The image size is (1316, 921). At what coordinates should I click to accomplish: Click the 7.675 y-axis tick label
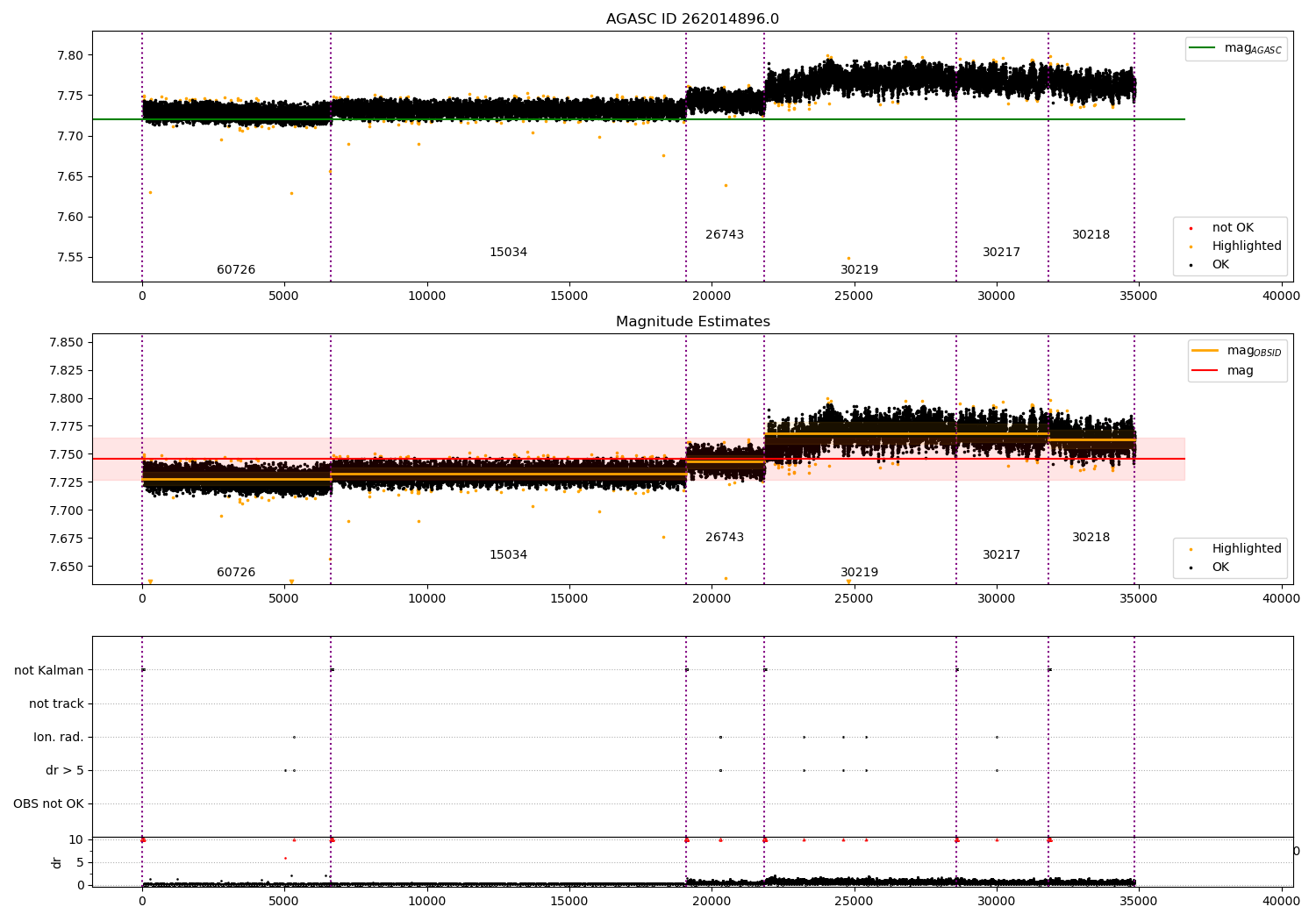click(67, 539)
